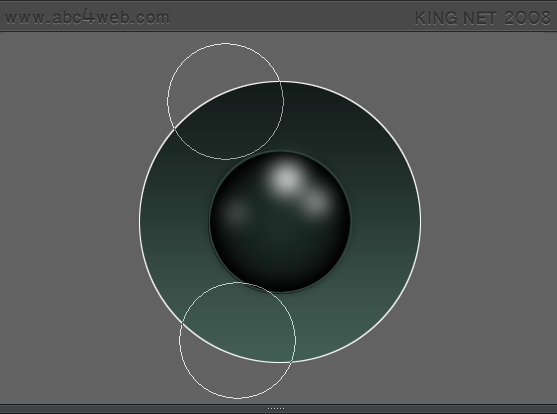Click the faint left reflection on sphere
557x414 pixels.
[237, 213]
